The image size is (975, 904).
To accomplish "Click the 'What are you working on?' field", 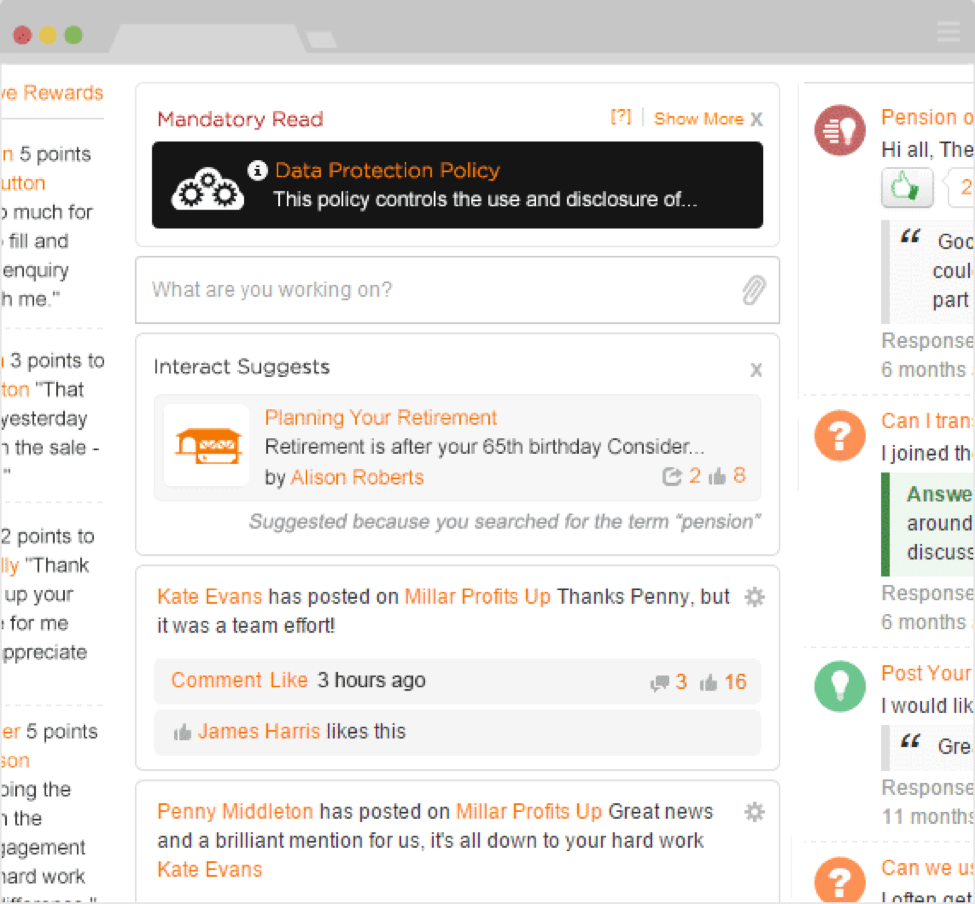I will (x=457, y=290).
